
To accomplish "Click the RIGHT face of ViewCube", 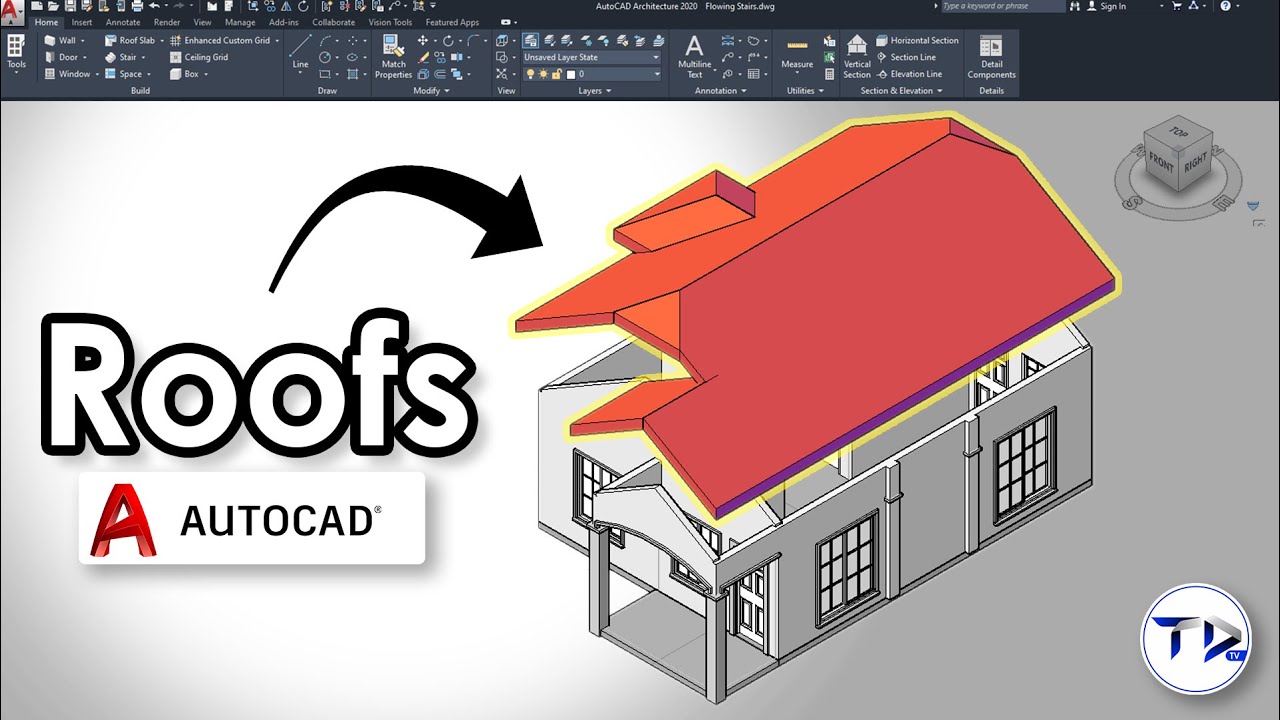I will click(1195, 163).
